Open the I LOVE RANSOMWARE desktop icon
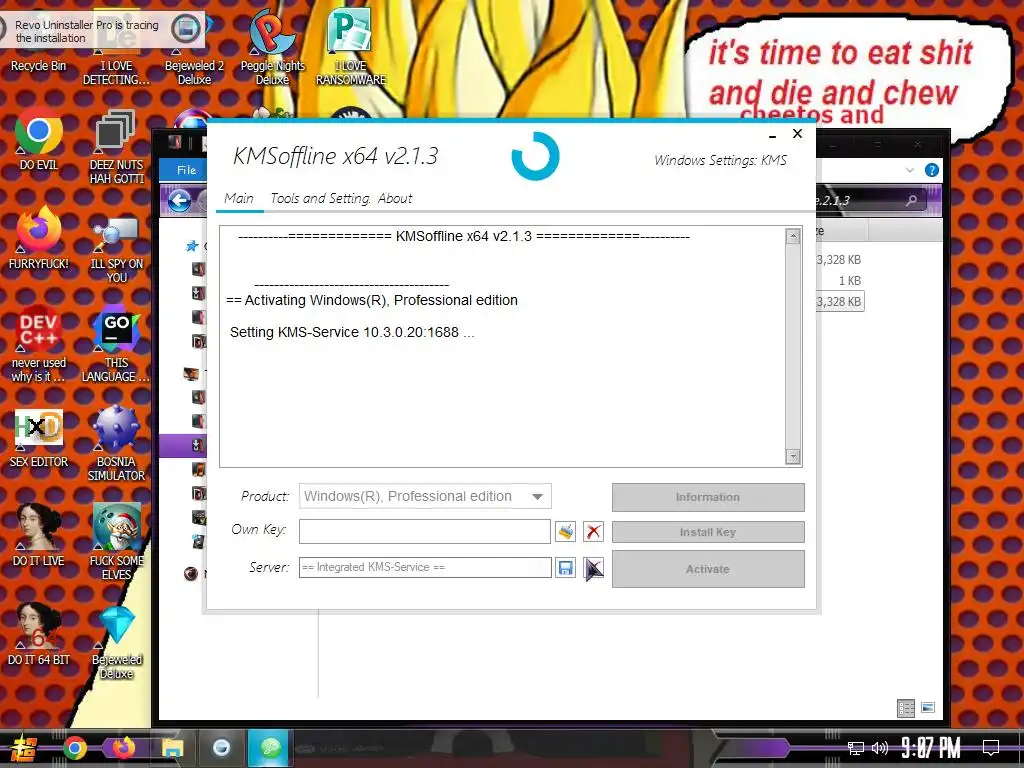The height and width of the screenshot is (768, 1024). 351,47
